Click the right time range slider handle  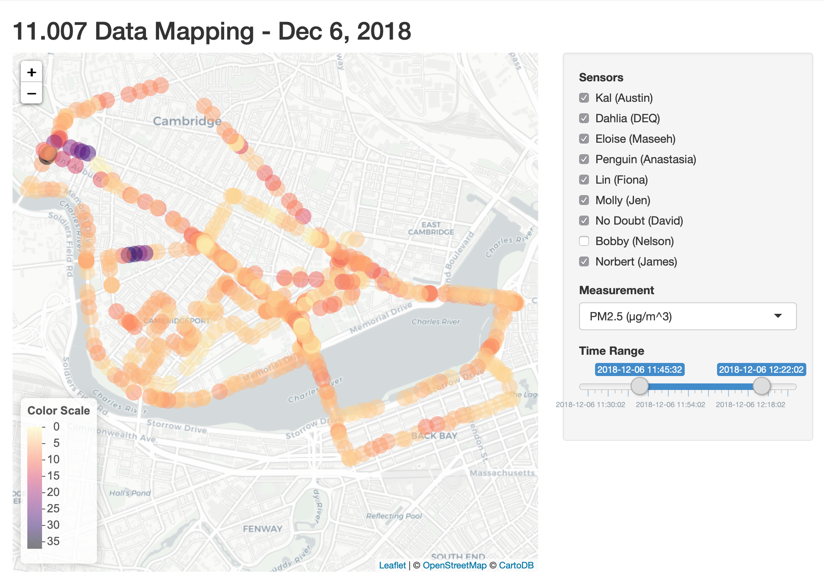pos(761,386)
